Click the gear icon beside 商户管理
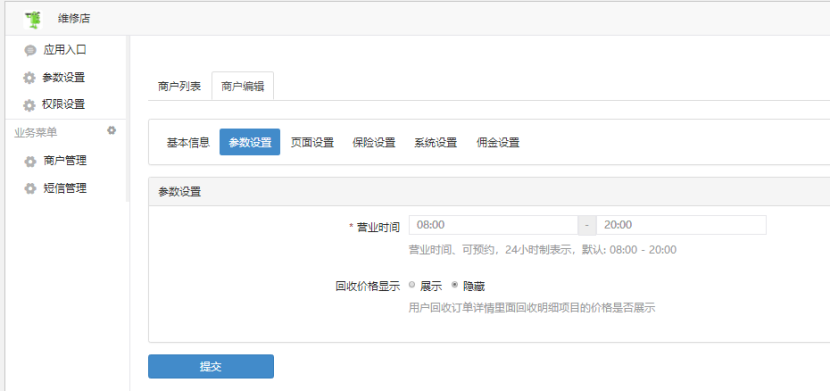This screenshot has width=830, height=391. (x=30, y=161)
